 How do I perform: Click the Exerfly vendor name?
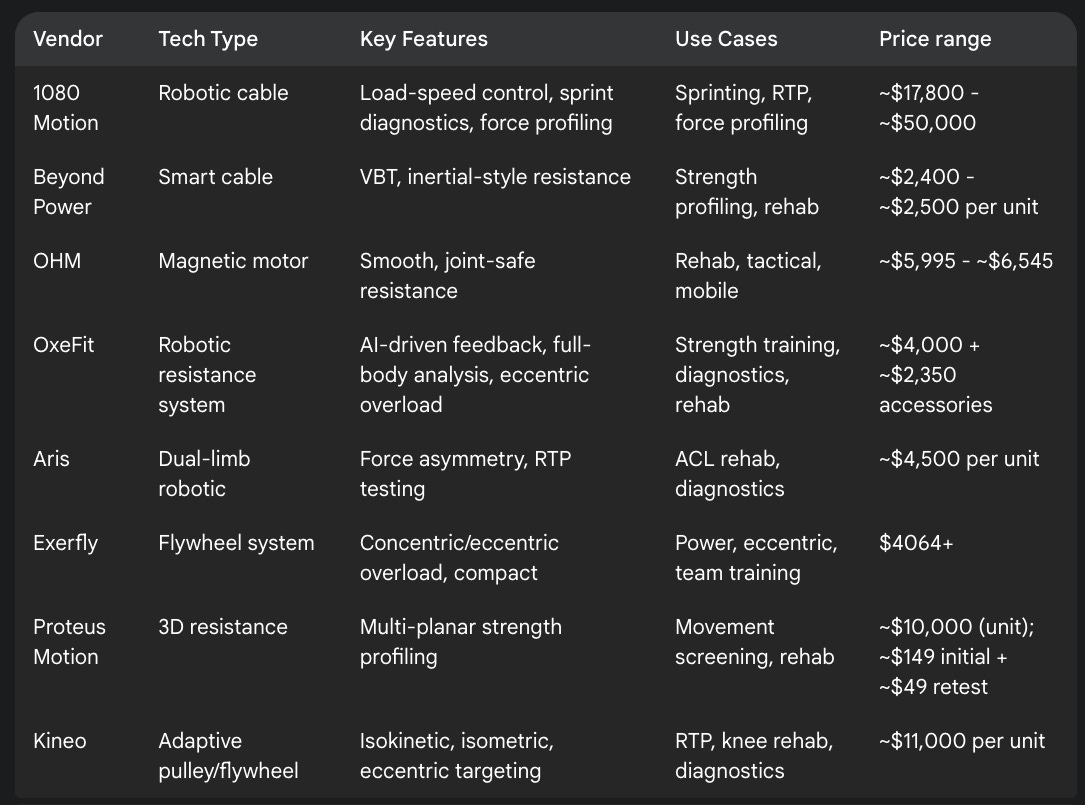[x=65, y=543]
